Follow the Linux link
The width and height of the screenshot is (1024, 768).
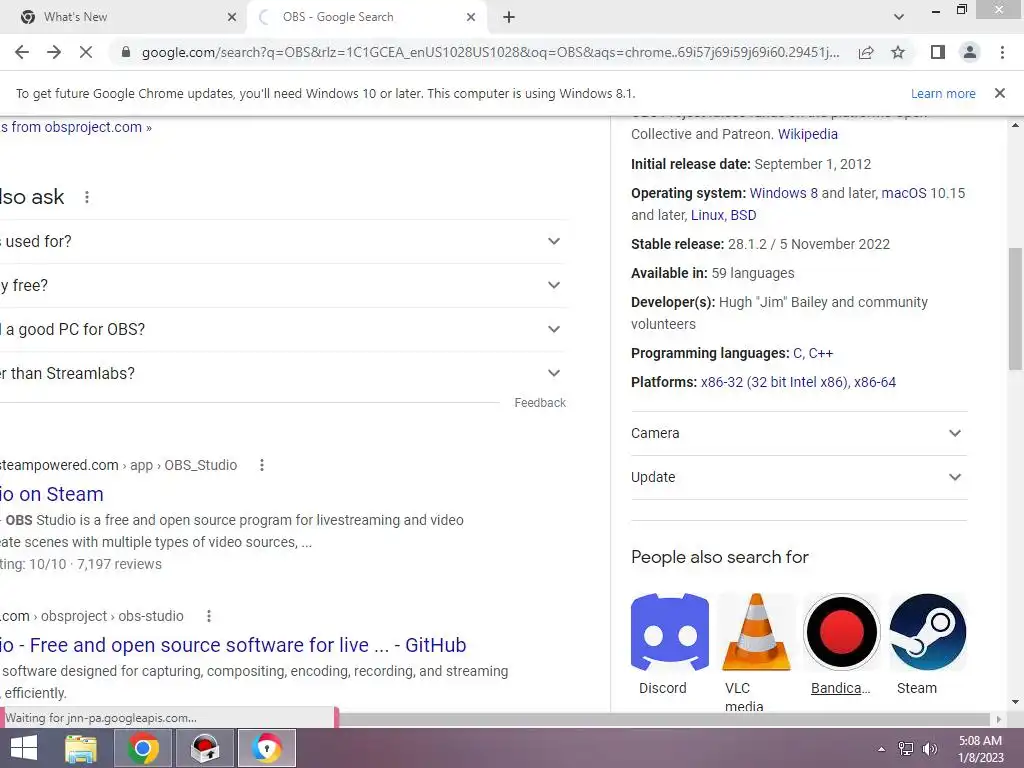coord(707,215)
